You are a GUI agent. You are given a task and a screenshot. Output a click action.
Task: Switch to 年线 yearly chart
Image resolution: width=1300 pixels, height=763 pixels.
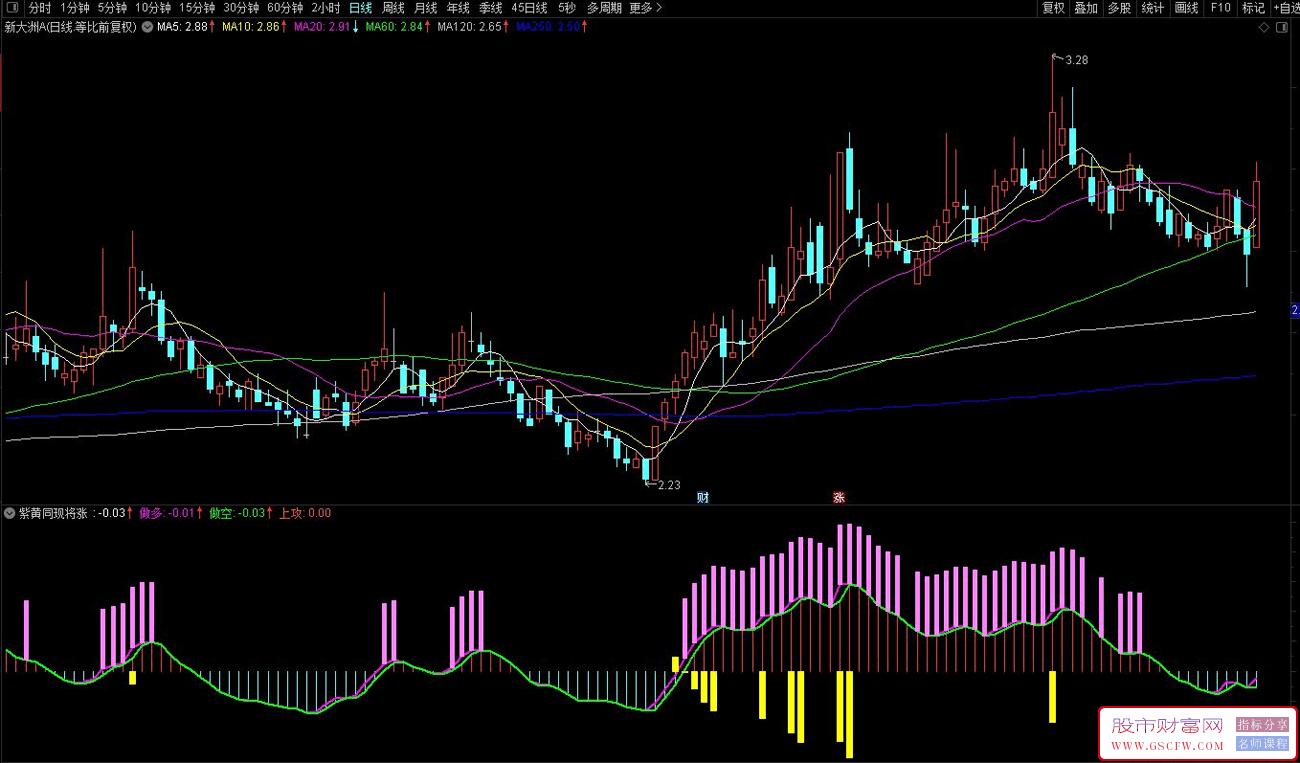(458, 8)
